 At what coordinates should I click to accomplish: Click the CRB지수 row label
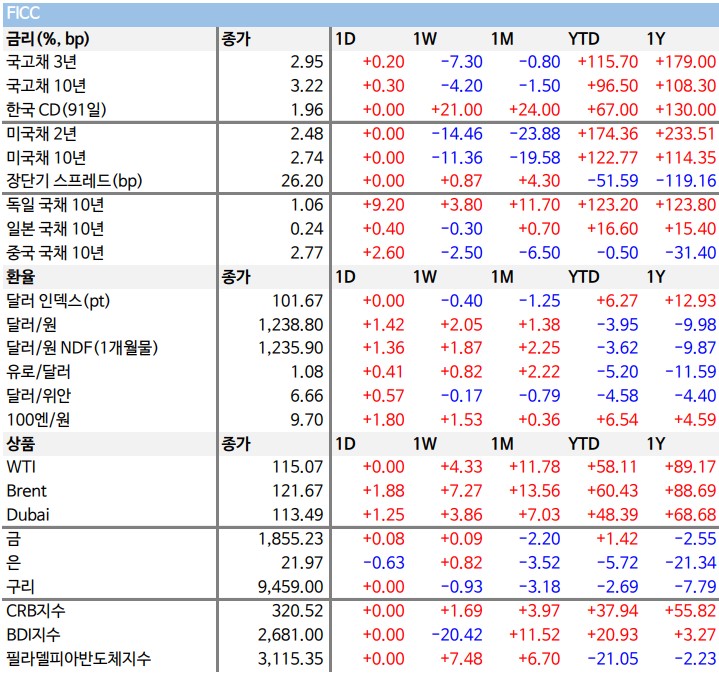pos(36,611)
